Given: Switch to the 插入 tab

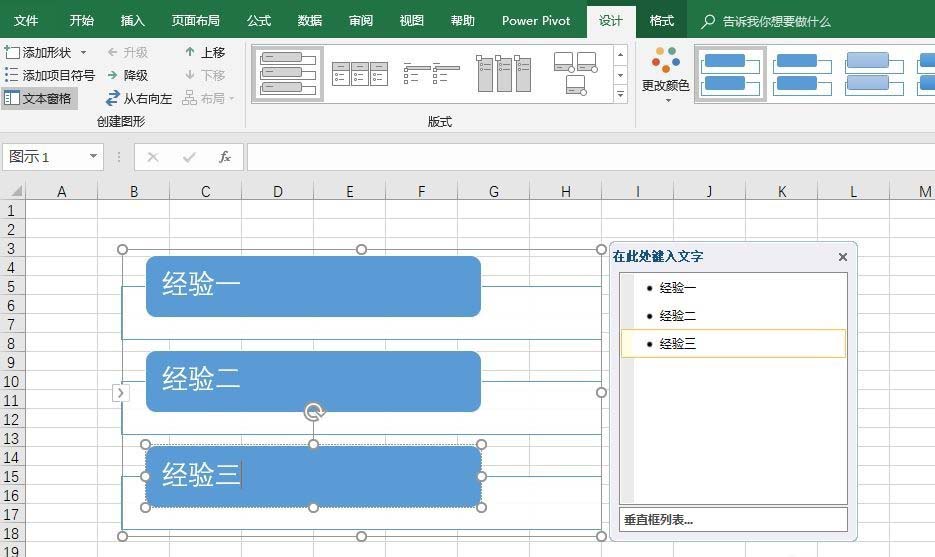Looking at the screenshot, I should click(132, 21).
